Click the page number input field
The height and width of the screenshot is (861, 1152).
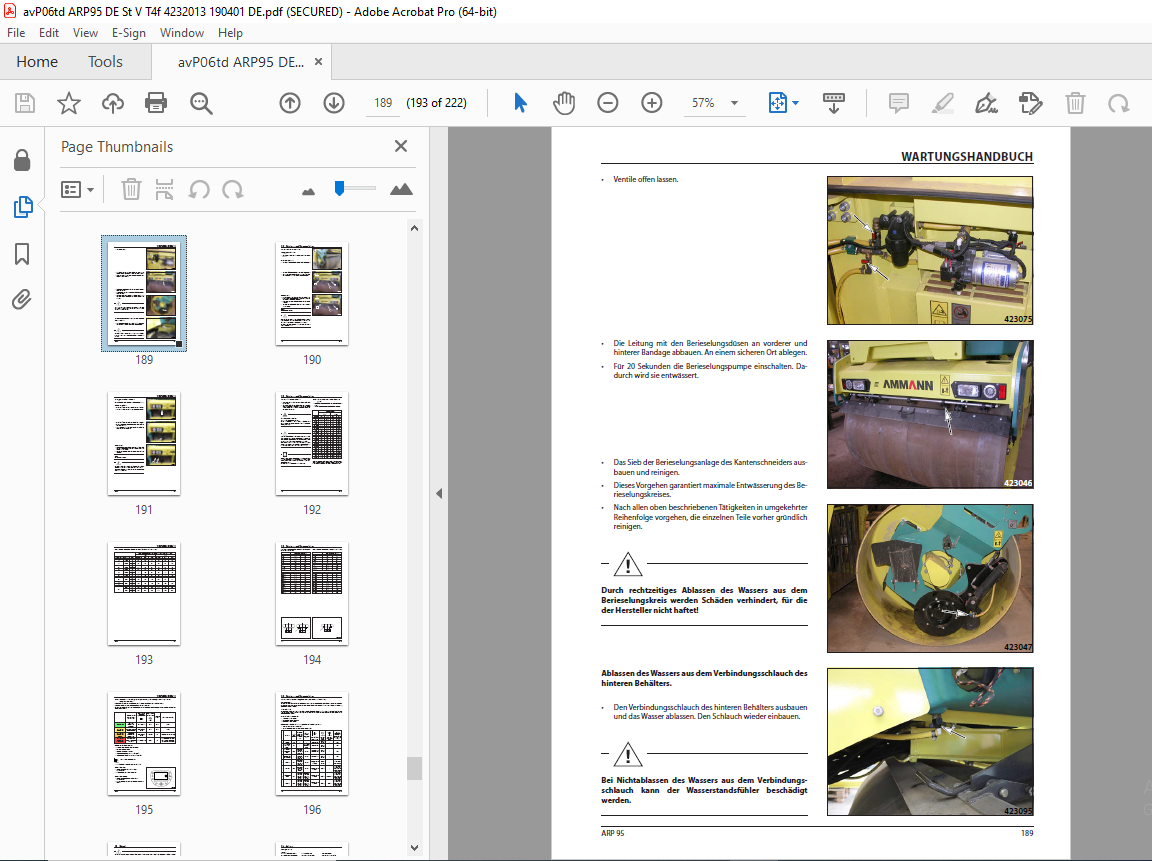(x=383, y=103)
